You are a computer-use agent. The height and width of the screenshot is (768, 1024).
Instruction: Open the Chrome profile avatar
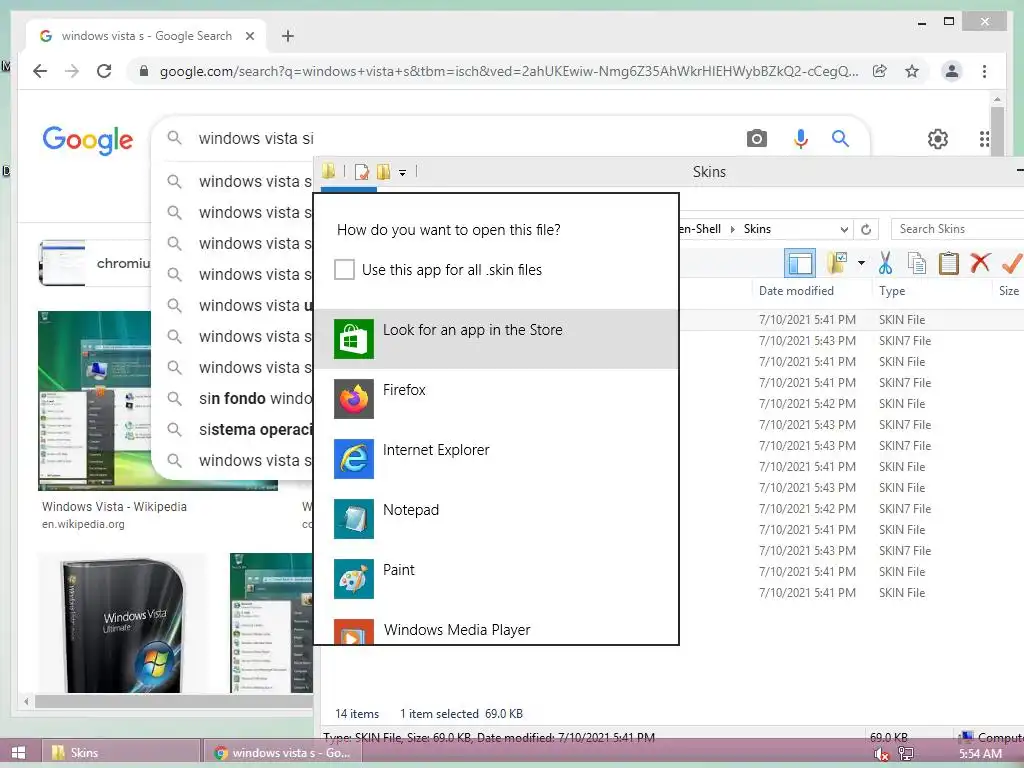[x=952, y=71]
